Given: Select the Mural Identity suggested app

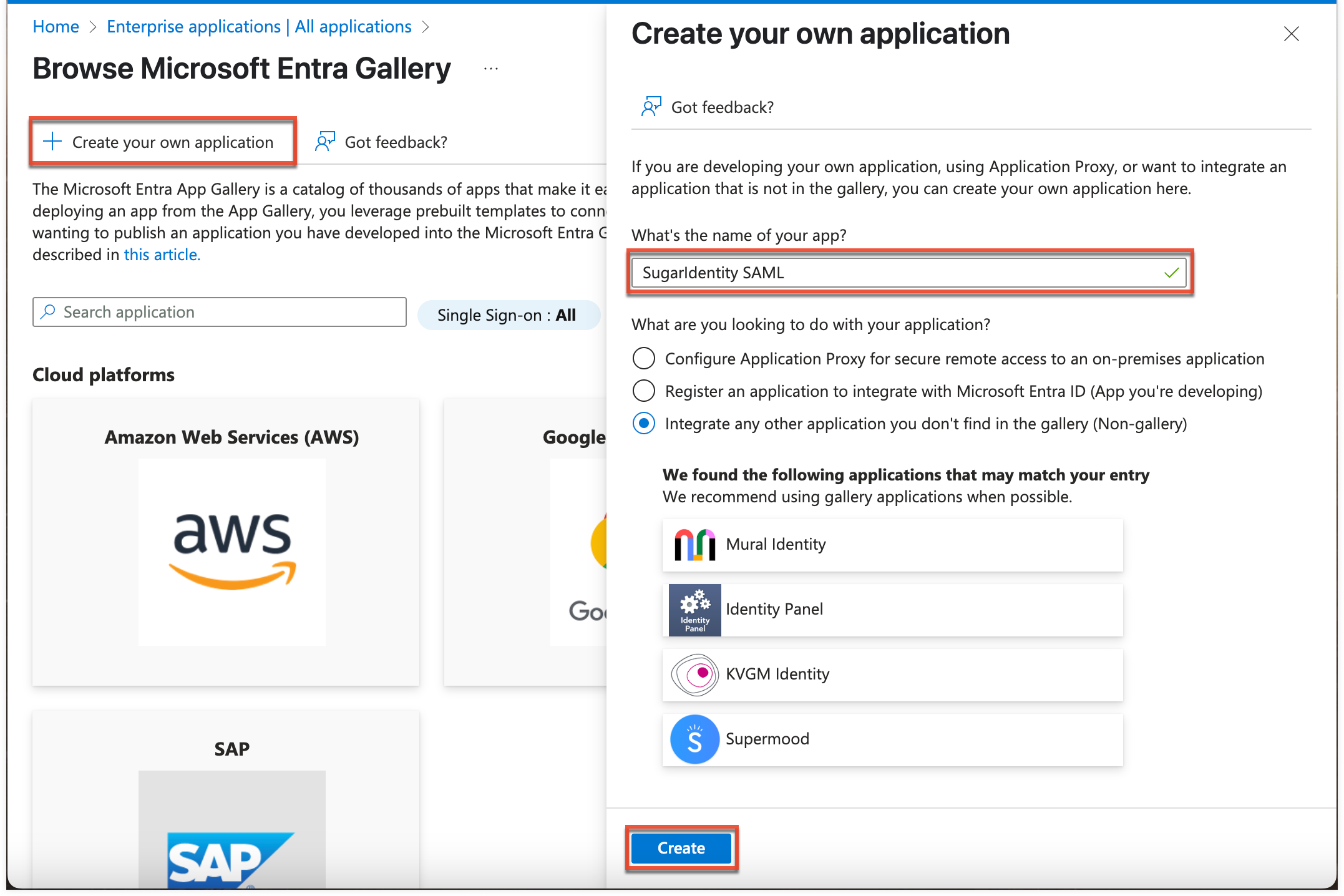Looking at the screenshot, I should (x=892, y=544).
